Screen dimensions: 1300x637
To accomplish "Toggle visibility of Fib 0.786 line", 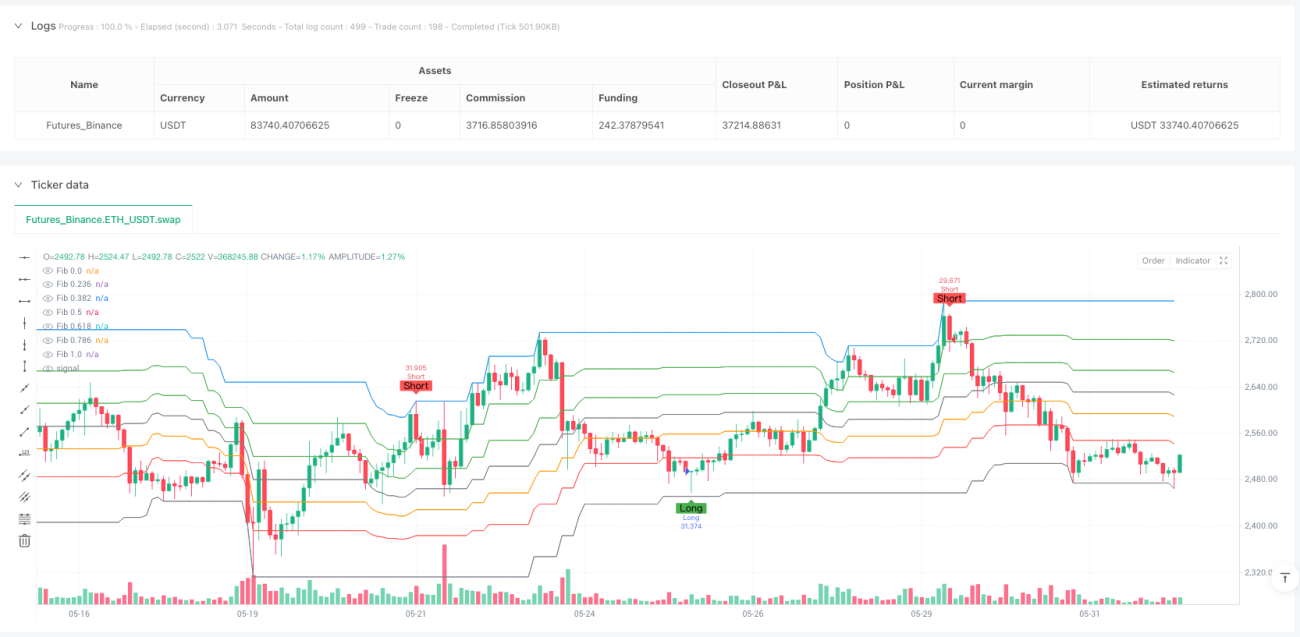I will 47,340.
